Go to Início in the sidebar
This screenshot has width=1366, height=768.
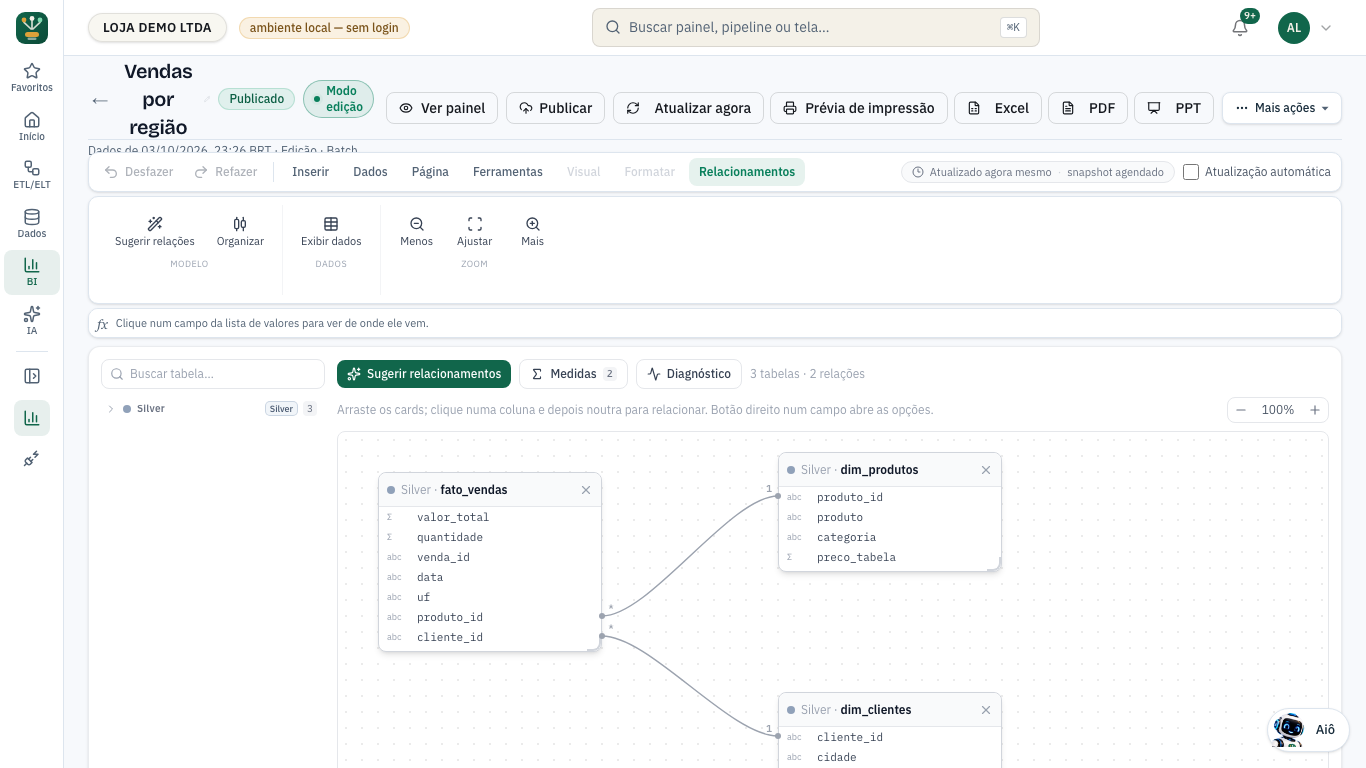32,127
